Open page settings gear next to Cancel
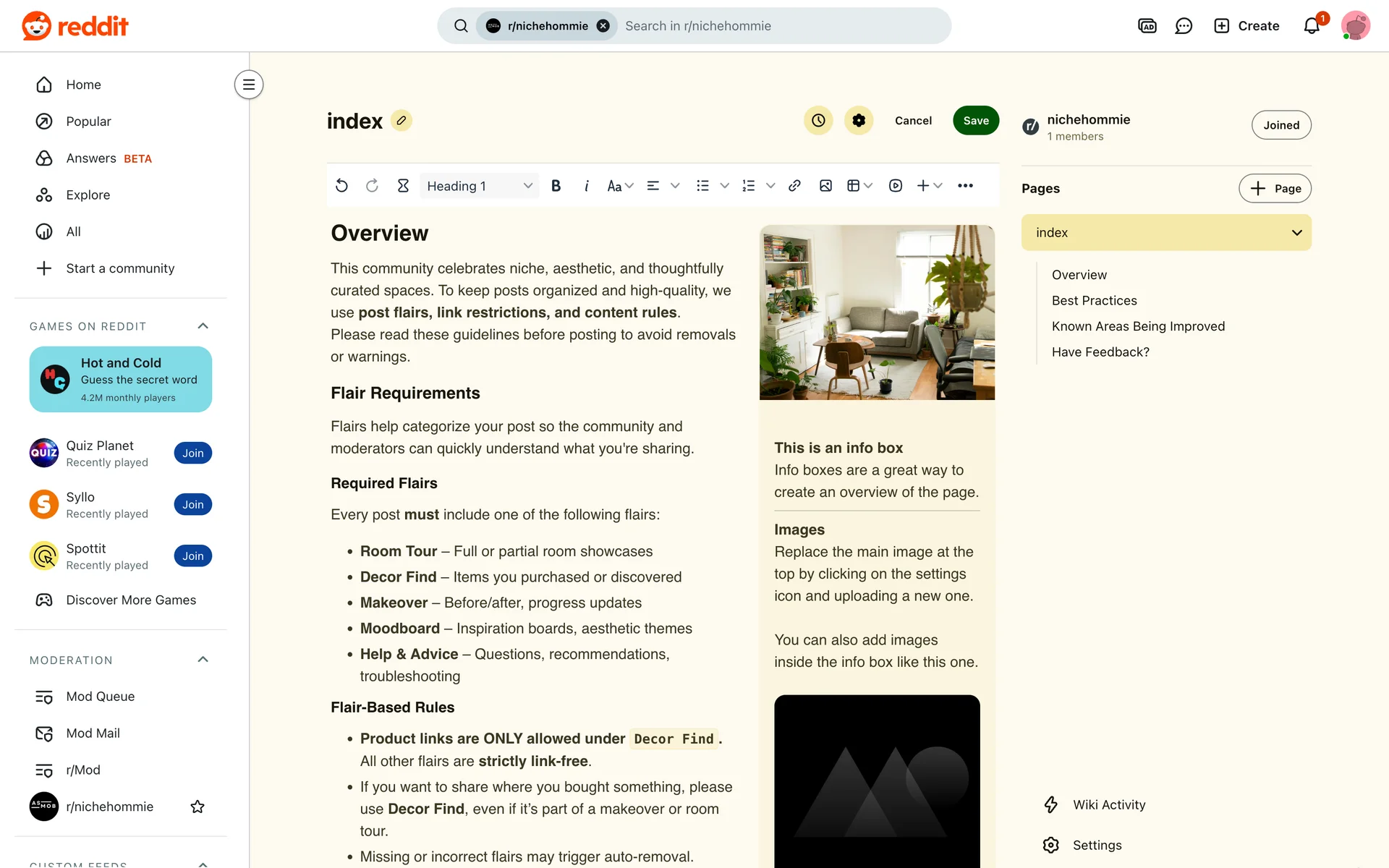 [x=859, y=120]
